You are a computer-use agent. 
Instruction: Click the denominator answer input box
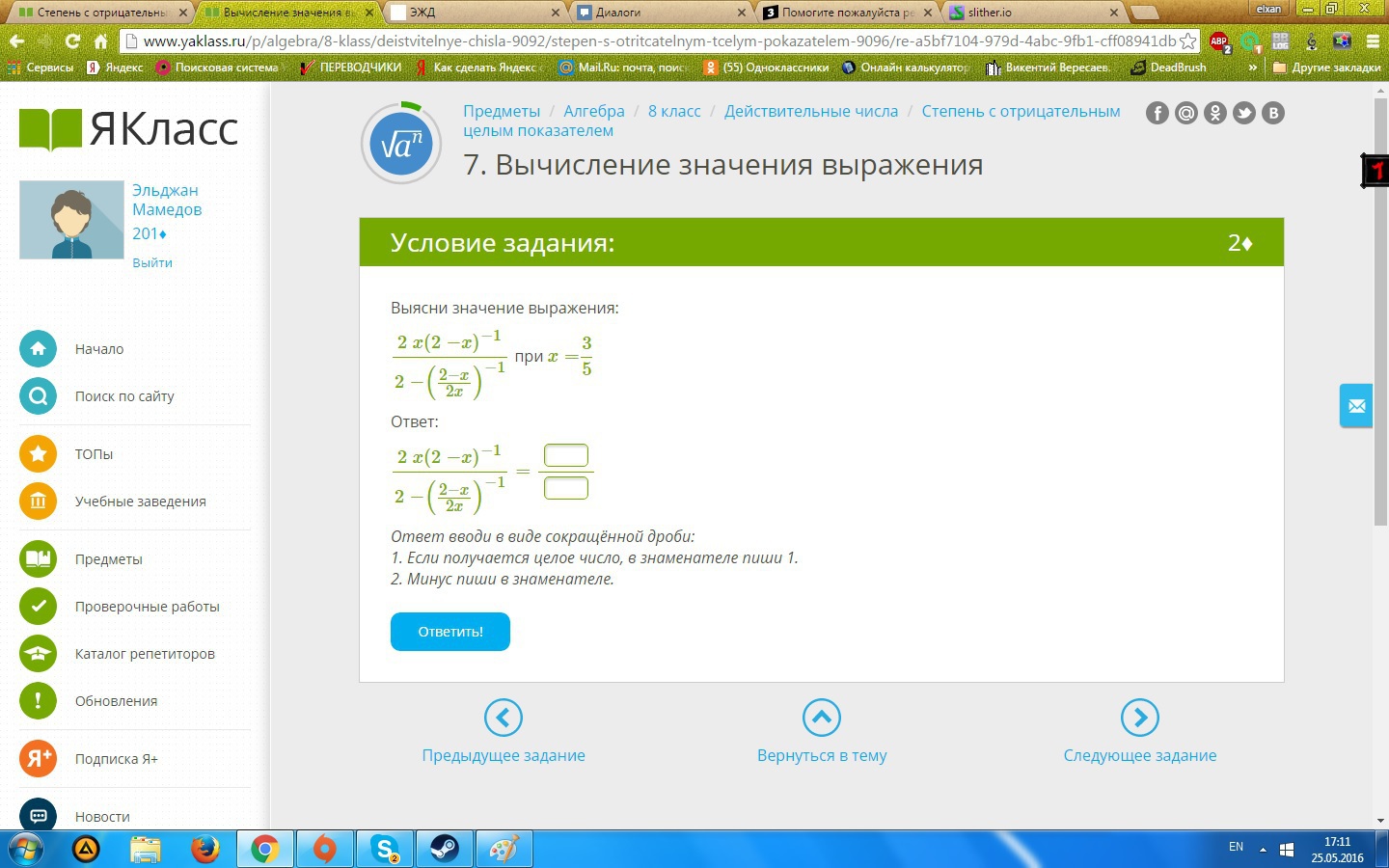click(566, 488)
